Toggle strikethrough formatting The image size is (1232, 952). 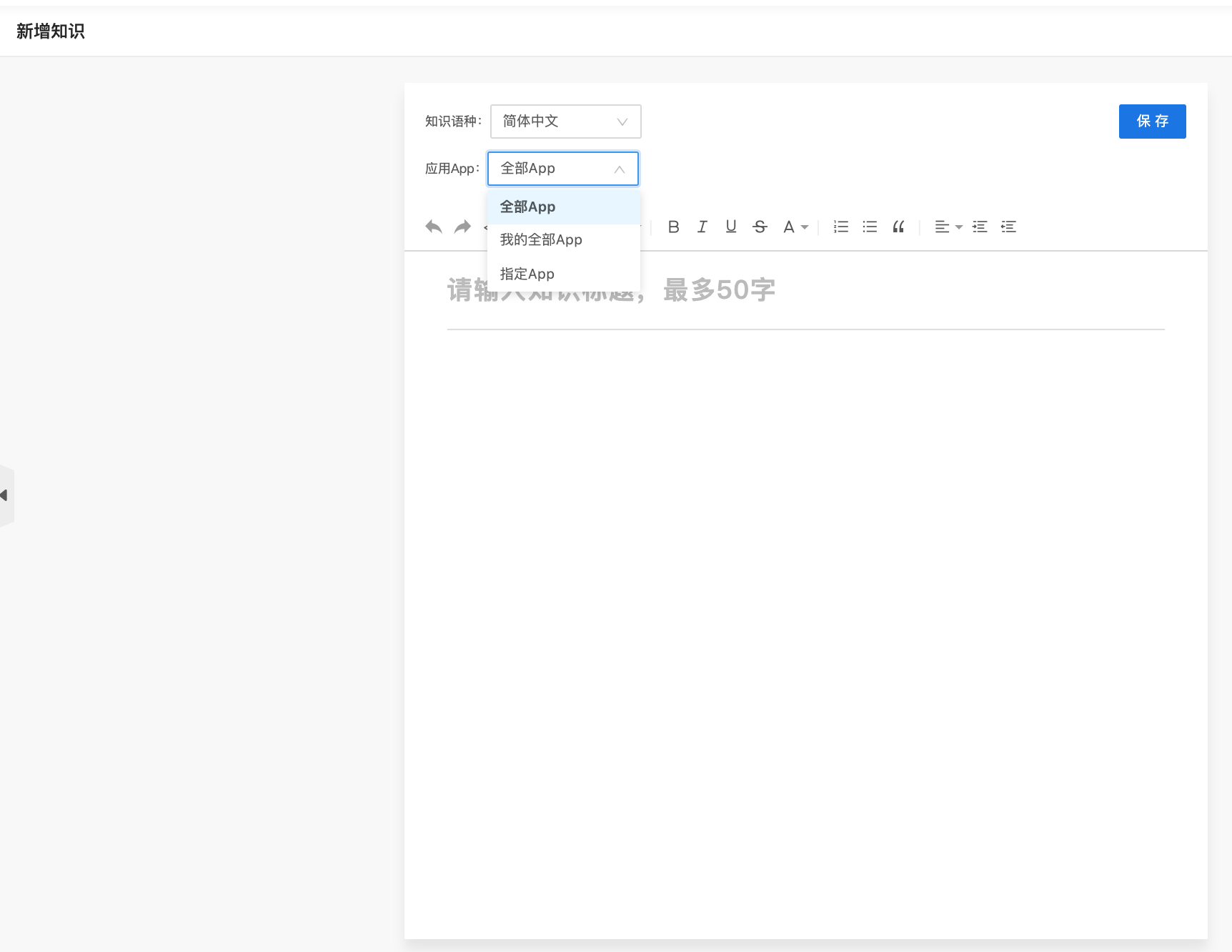760,227
